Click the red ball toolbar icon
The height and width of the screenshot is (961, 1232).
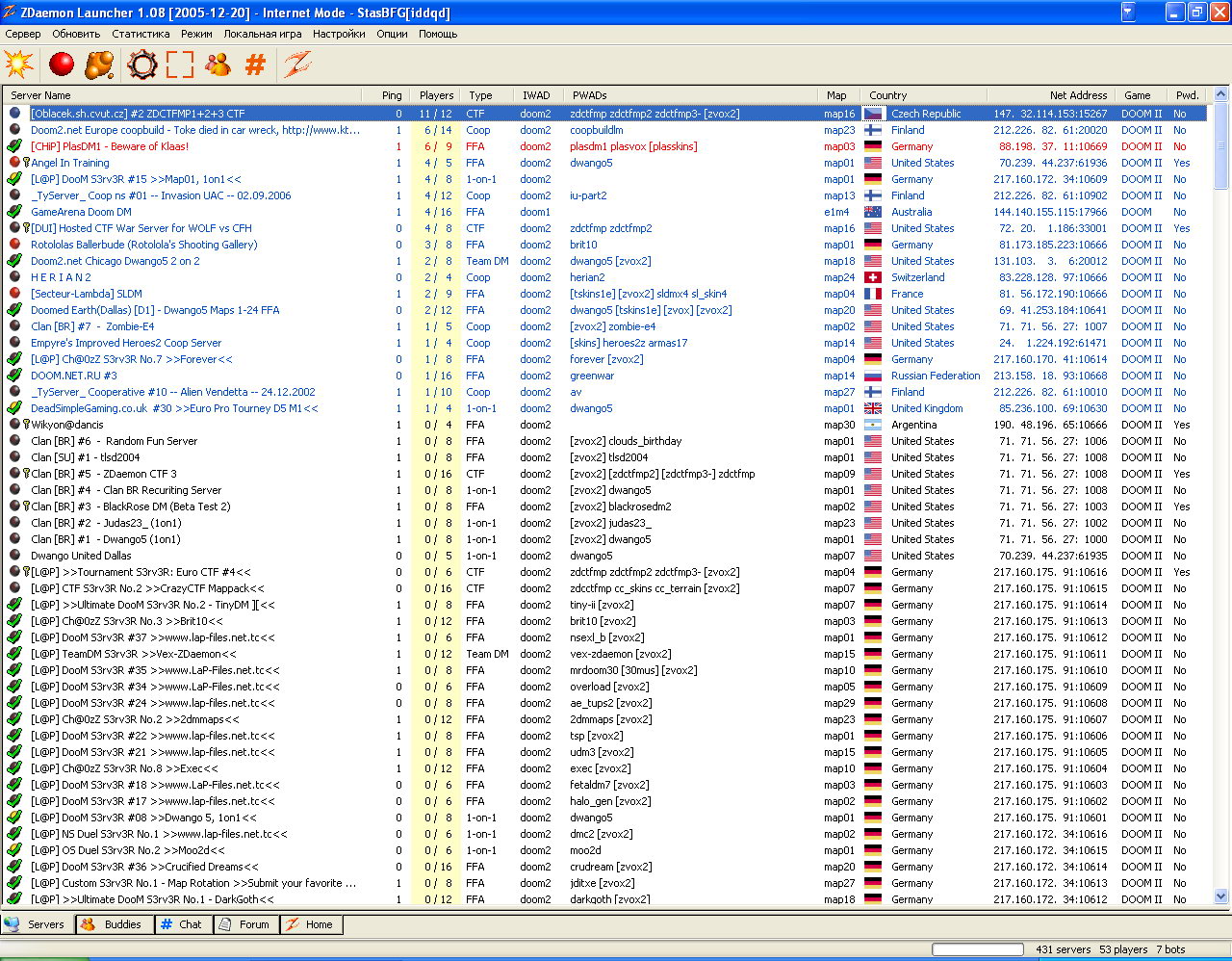pos(62,65)
